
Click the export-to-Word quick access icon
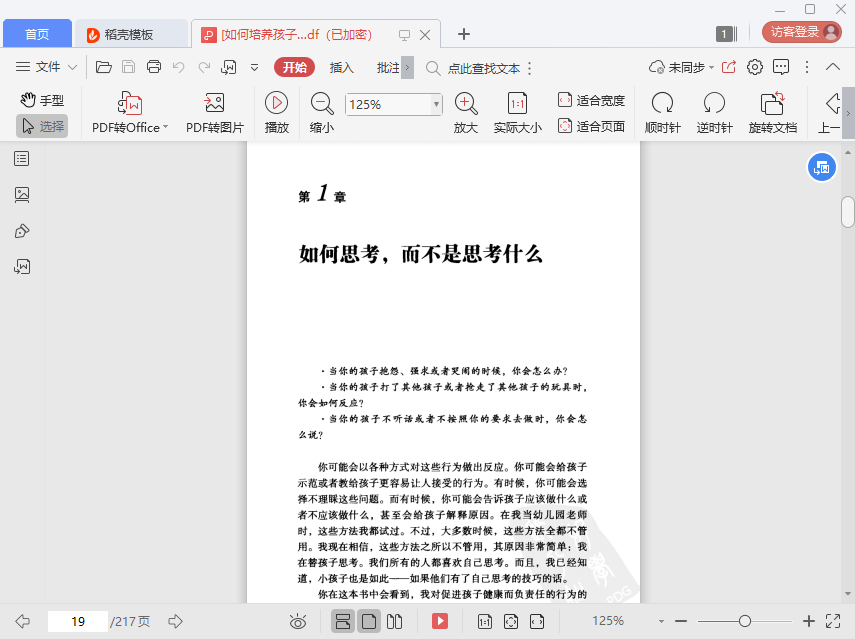click(x=228, y=67)
